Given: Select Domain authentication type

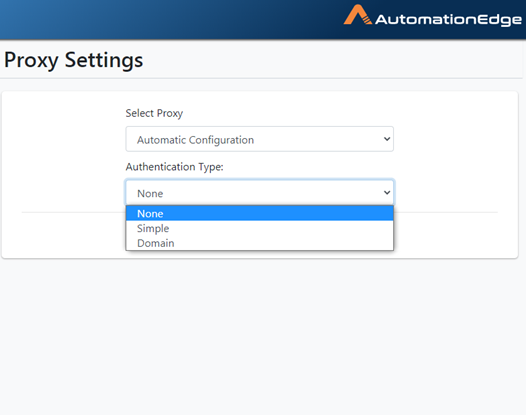Looking at the screenshot, I should [259, 243].
